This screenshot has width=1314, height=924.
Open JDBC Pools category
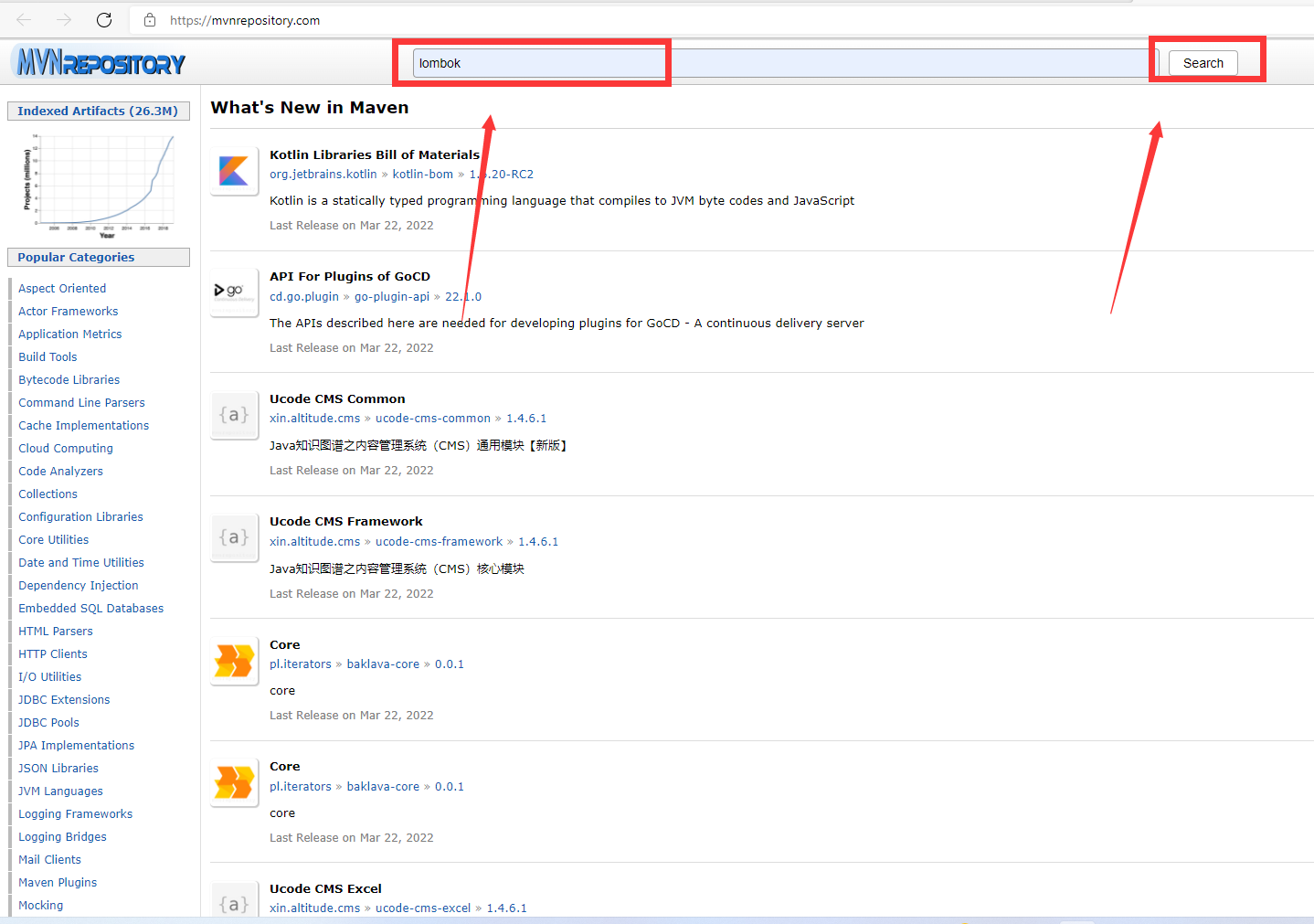tap(48, 722)
